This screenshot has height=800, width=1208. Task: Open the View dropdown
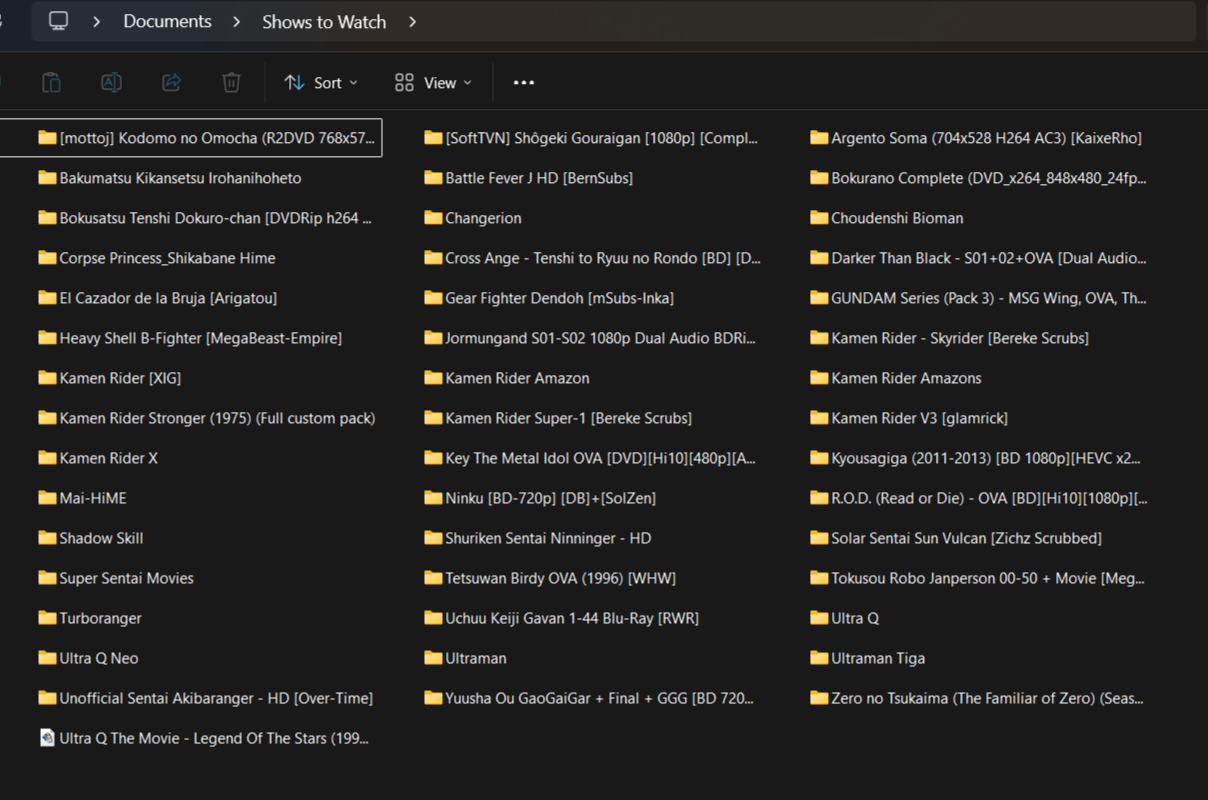433,83
